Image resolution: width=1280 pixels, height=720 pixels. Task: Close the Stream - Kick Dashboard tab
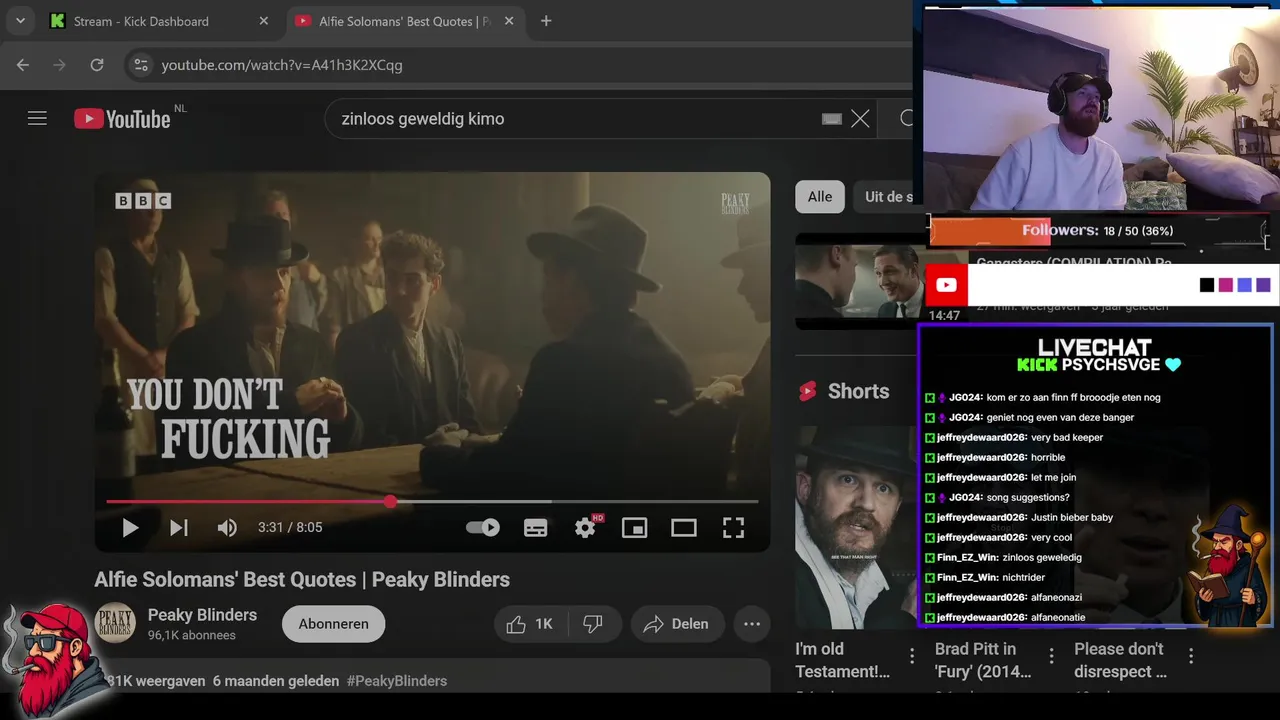click(x=264, y=21)
